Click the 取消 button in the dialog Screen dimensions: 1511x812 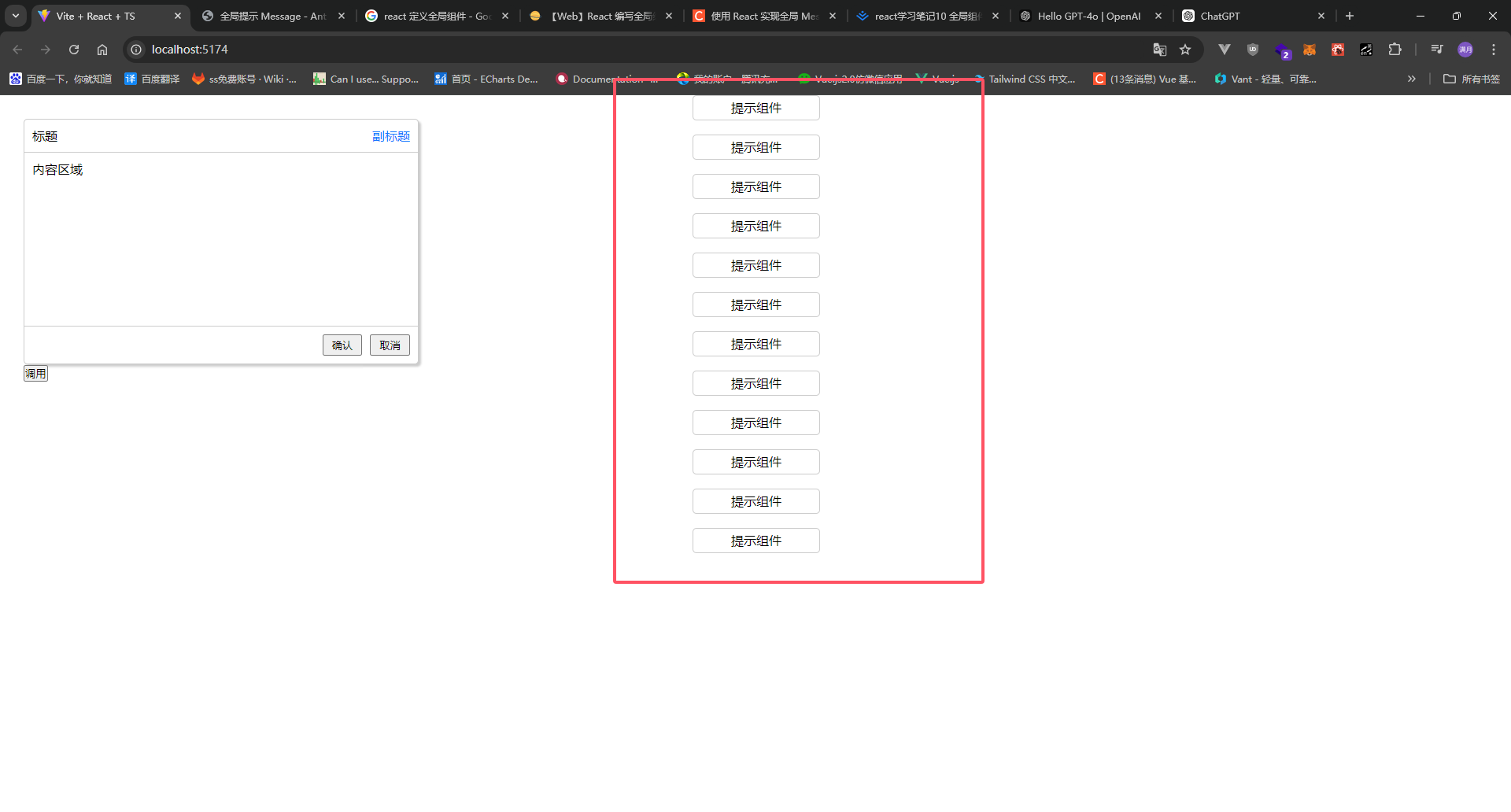click(390, 345)
